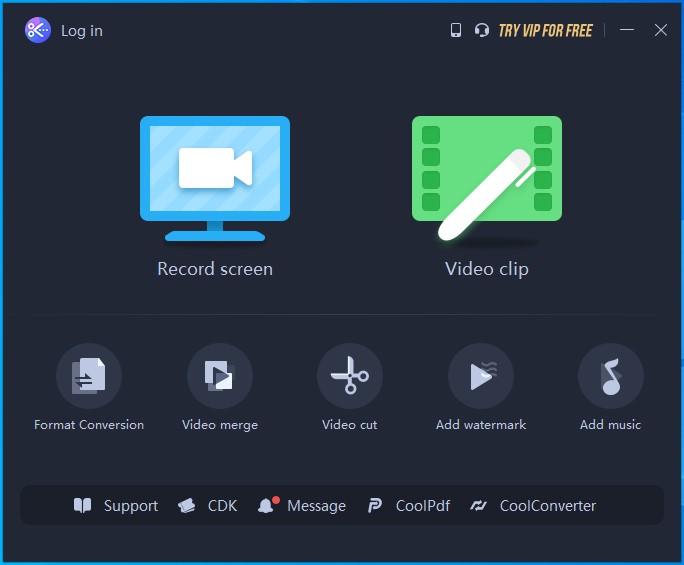
Task: Open customer service headset icon
Action: coord(482,30)
